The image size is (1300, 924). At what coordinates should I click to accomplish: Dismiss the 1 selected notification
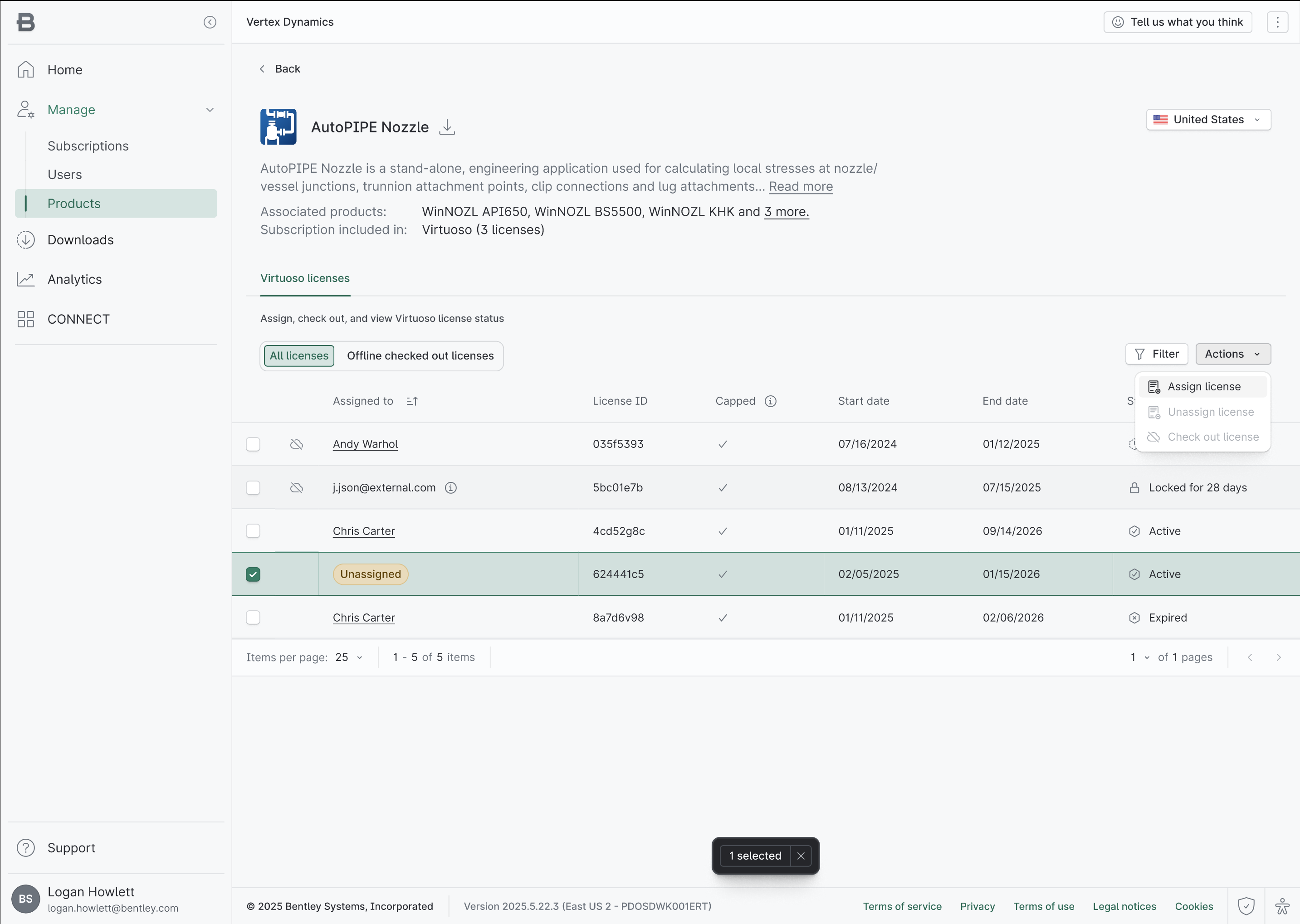[x=801, y=856]
